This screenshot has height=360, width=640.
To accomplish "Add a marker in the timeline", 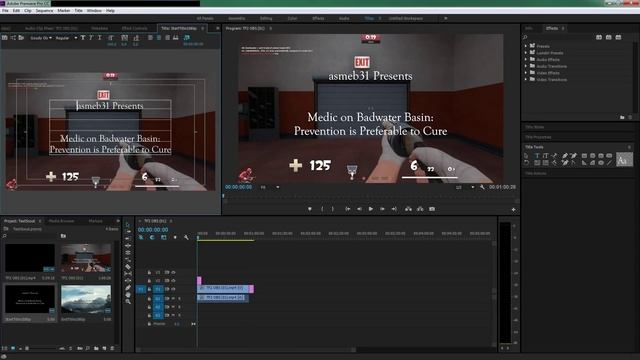I will point(175,237).
